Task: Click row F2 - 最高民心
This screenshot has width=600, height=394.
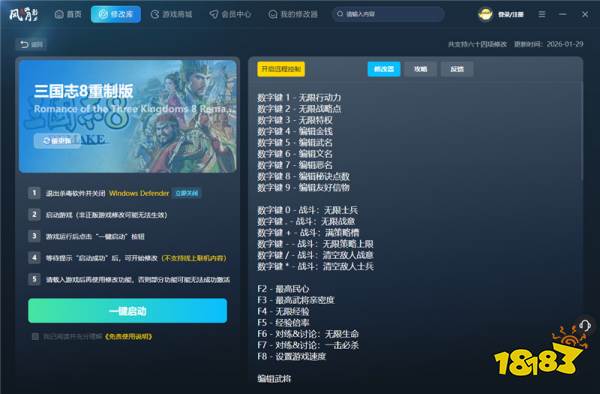Action: 283,289
